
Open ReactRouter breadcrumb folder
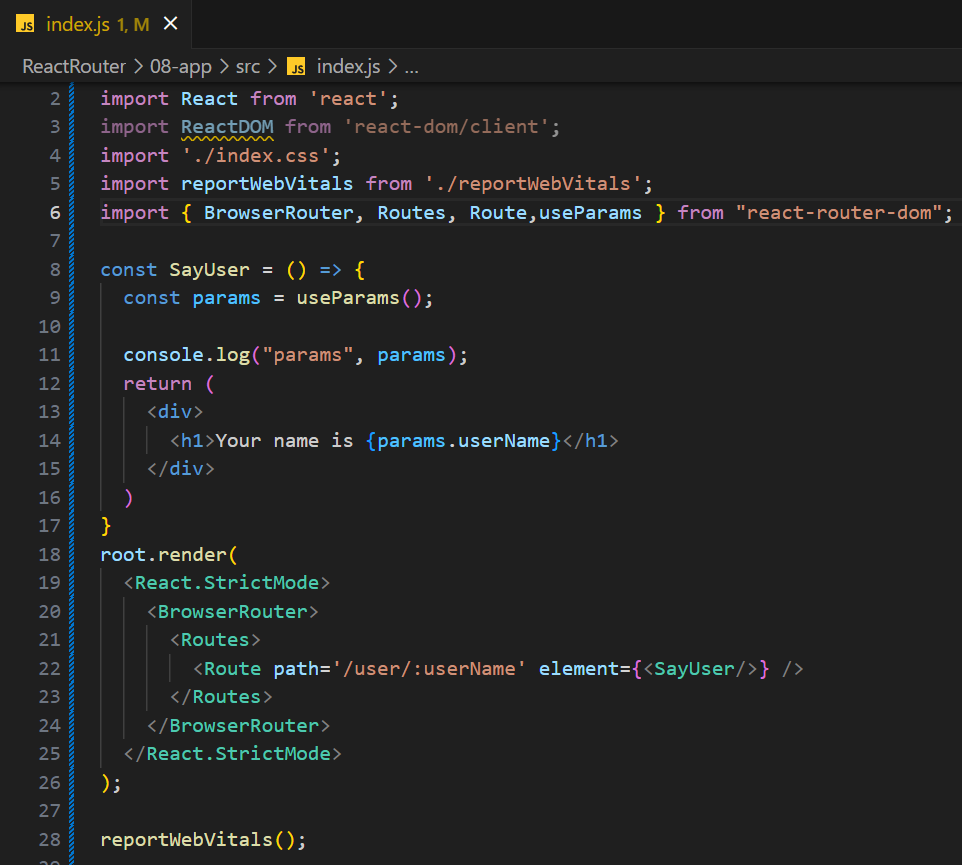(74, 66)
